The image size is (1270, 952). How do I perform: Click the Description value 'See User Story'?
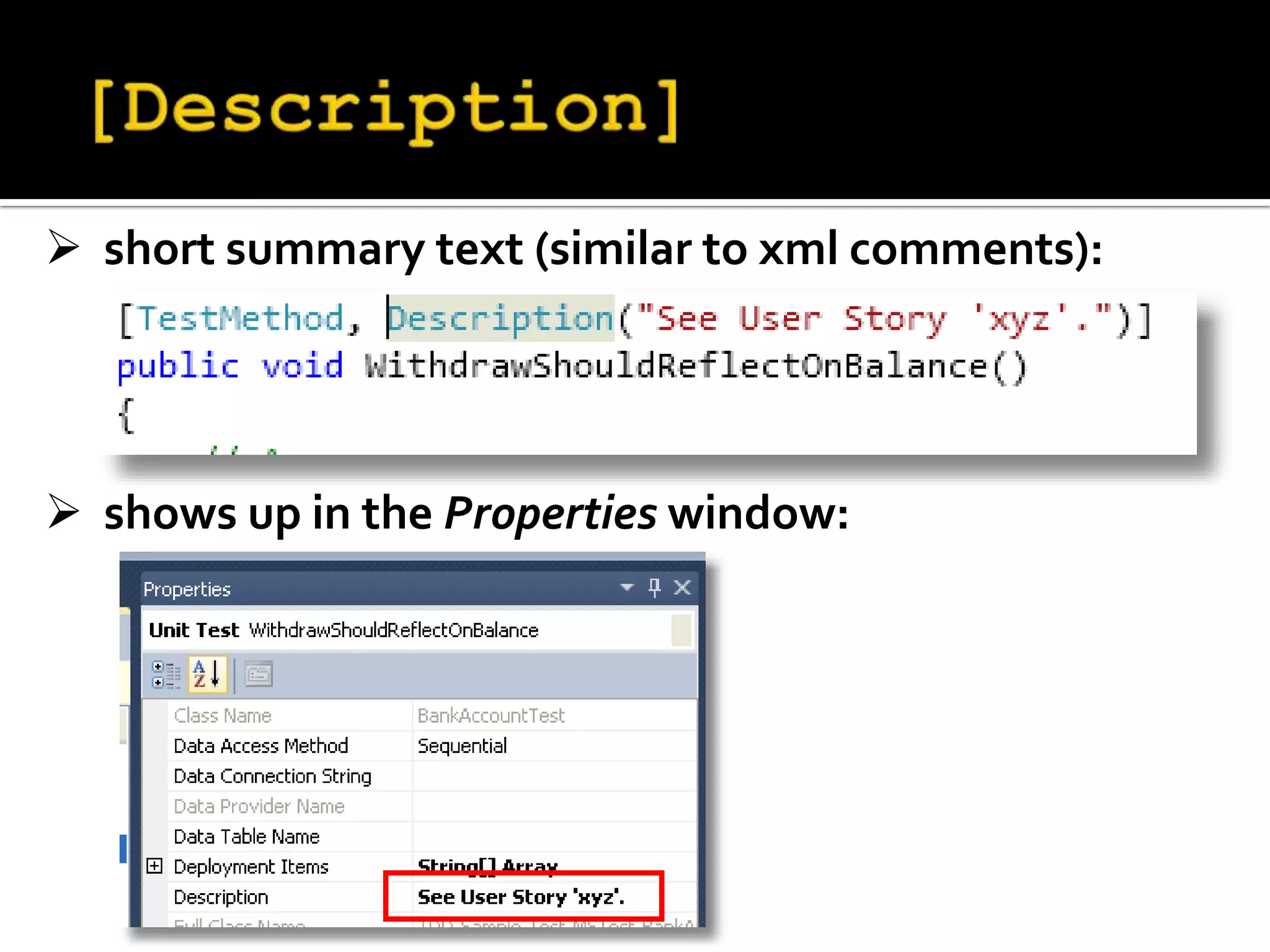point(521,897)
